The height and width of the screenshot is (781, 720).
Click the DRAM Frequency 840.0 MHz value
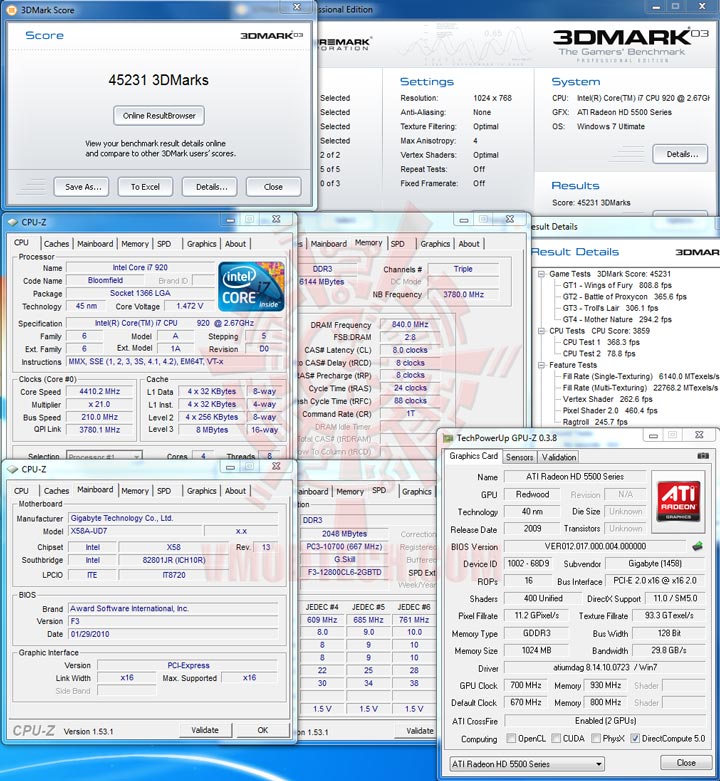tap(410, 324)
